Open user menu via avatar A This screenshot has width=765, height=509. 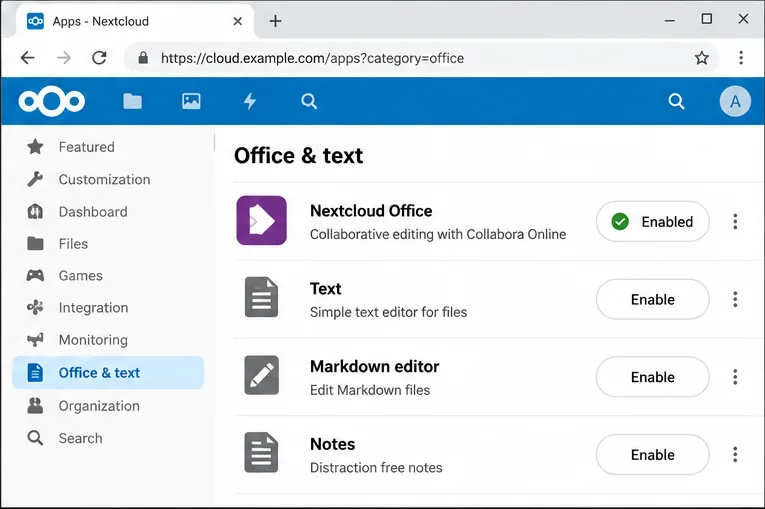[735, 102]
